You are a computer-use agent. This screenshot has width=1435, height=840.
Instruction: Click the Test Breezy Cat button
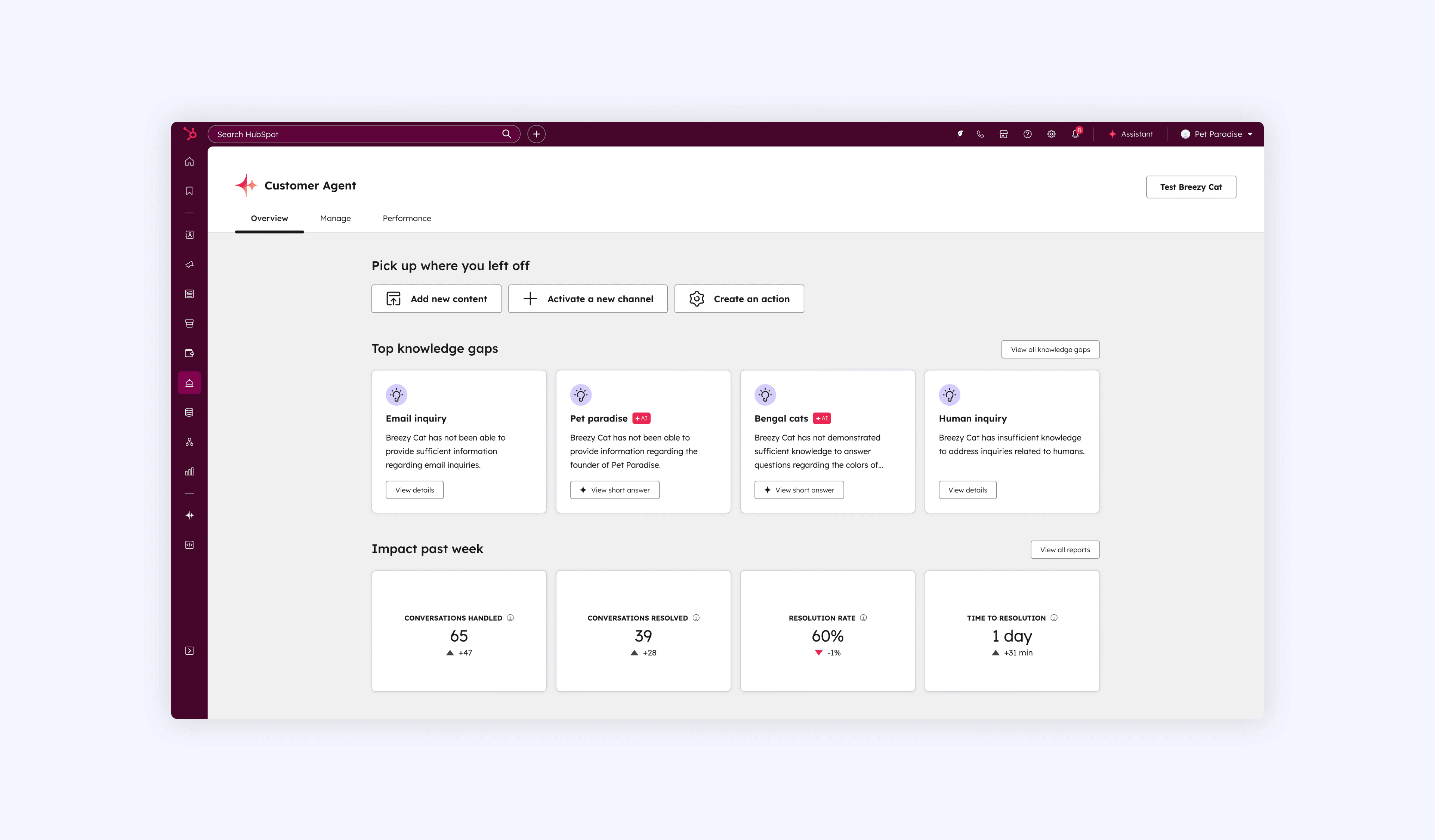click(1191, 187)
